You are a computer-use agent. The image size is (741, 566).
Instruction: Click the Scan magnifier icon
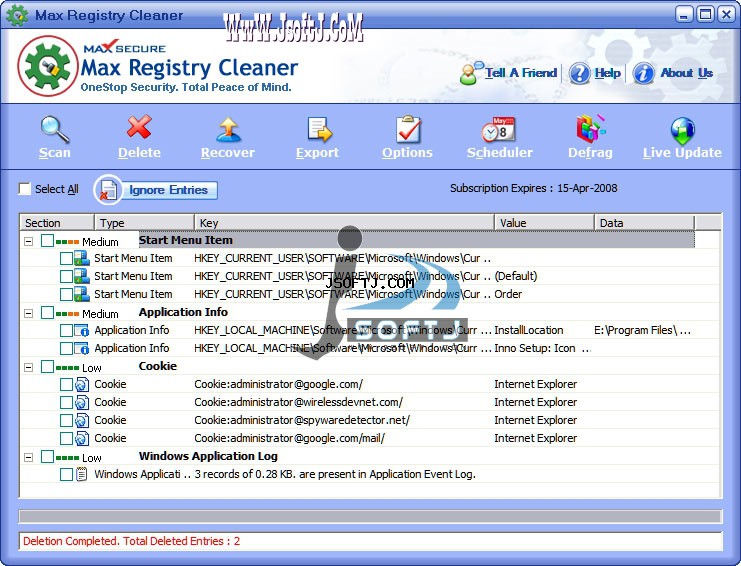pos(55,129)
